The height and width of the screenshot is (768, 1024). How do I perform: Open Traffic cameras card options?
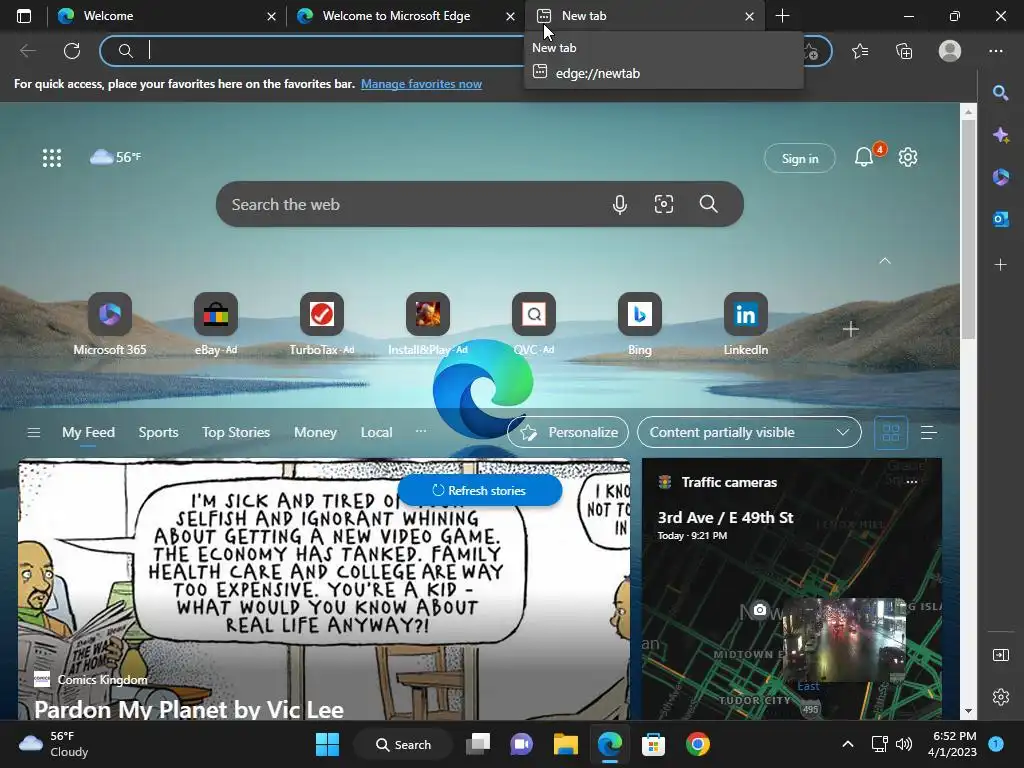pyautogui.click(x=912, y=482)
